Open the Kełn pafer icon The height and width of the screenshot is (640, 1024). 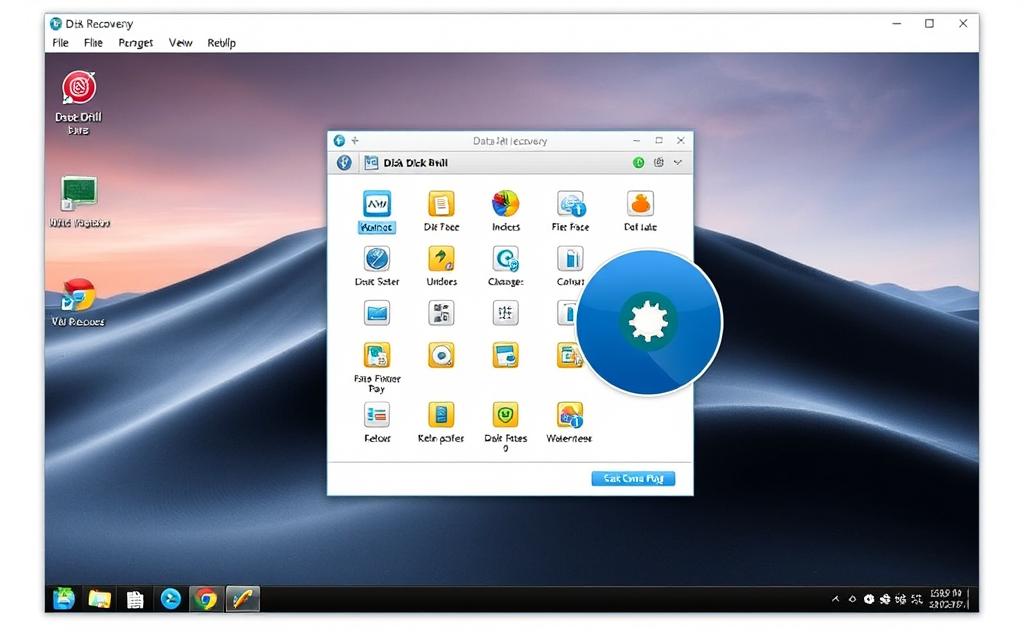441,423
